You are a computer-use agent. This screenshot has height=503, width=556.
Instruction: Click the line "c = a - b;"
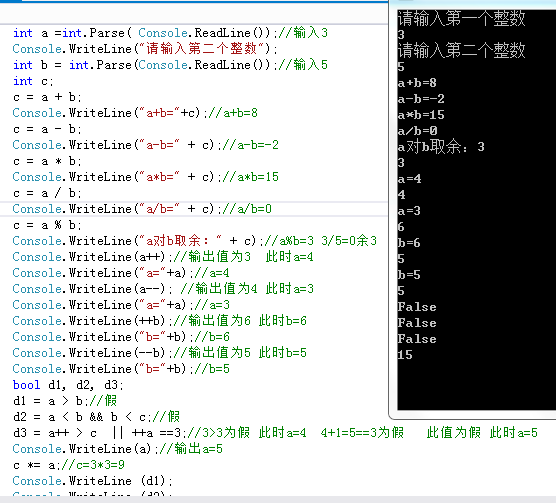(47, 129)
